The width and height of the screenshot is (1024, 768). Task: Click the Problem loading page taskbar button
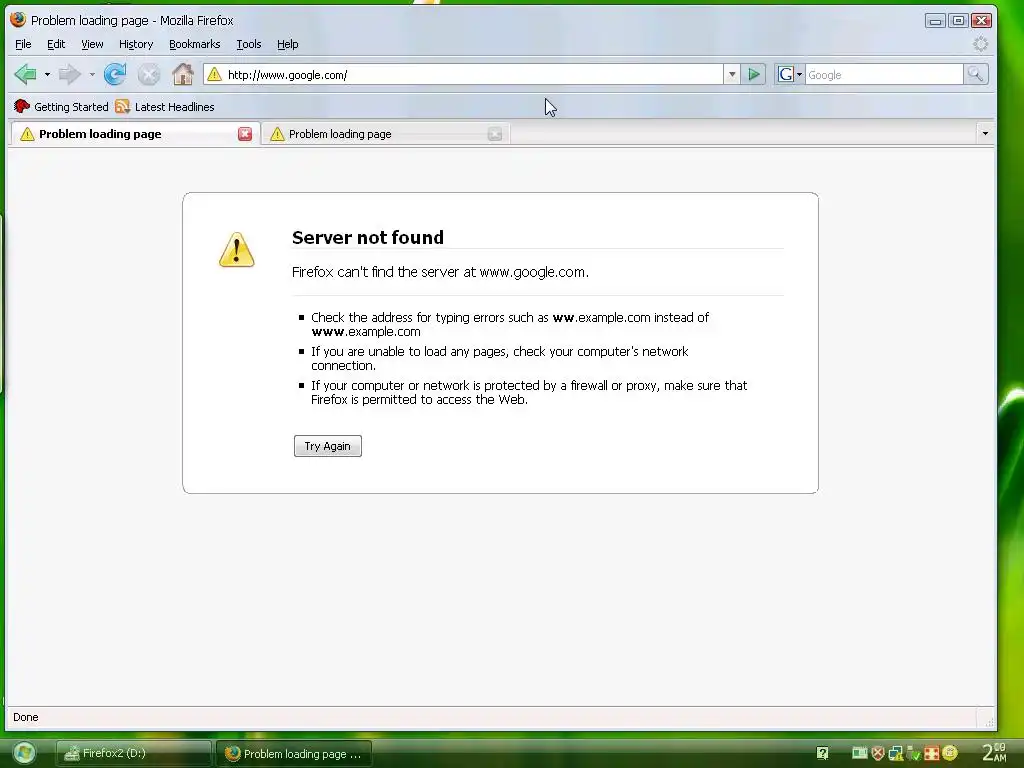coord(294,754)
